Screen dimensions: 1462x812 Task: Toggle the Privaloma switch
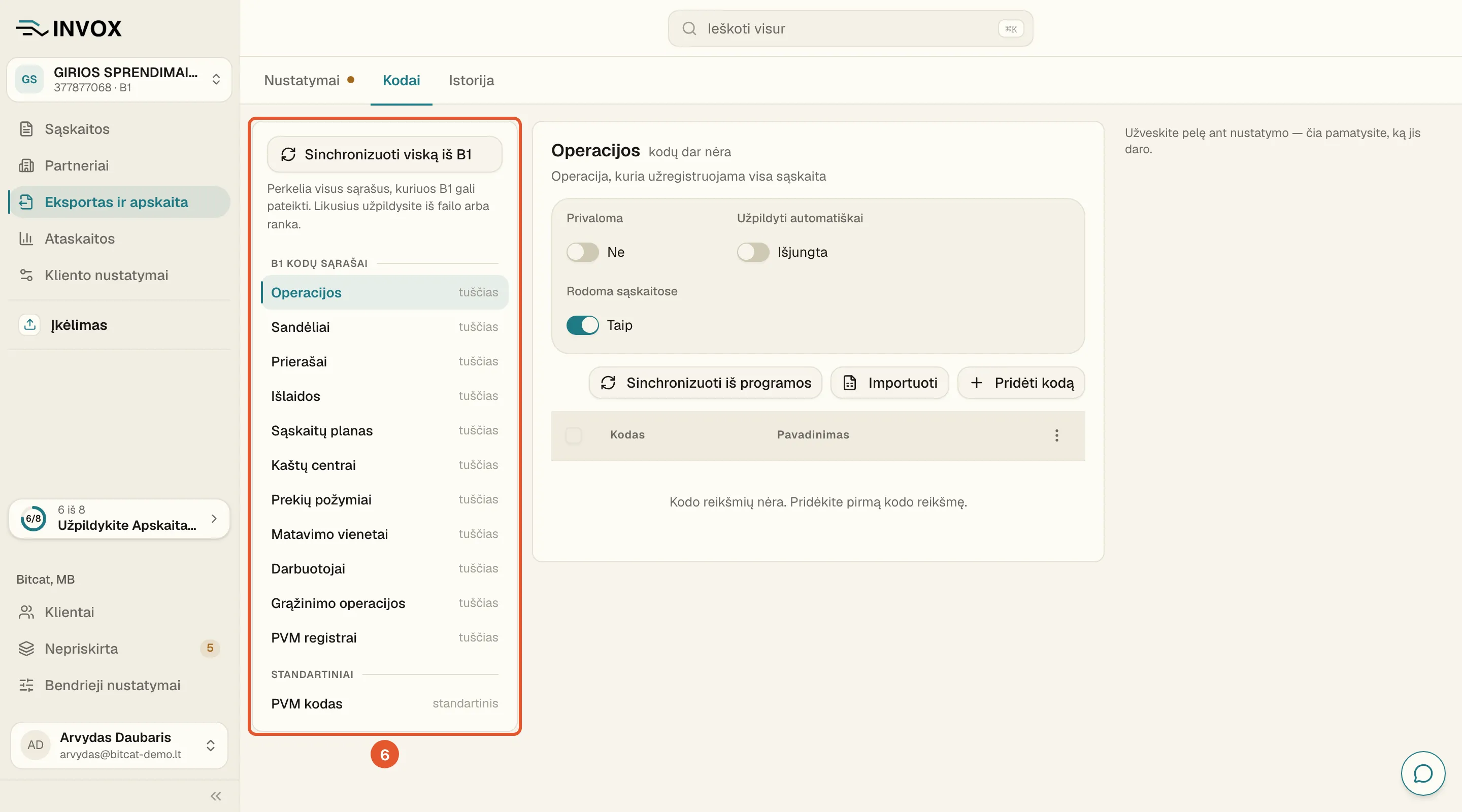coord(582,252)
